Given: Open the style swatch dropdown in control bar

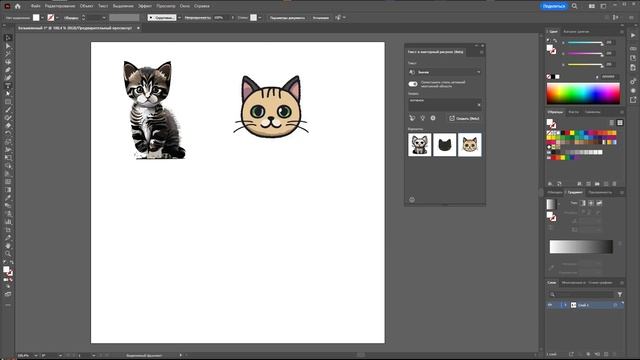Looking at the screenshot, I should point(260,18).
